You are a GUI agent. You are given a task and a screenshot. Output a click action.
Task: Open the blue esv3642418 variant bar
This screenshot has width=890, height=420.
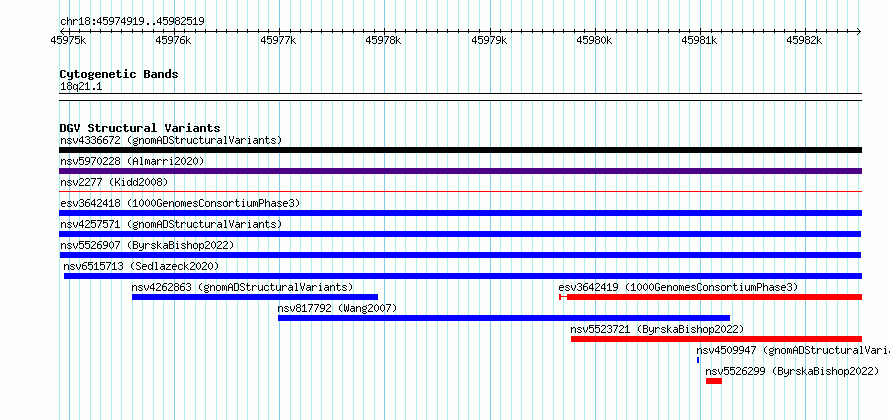click(460, 213)
